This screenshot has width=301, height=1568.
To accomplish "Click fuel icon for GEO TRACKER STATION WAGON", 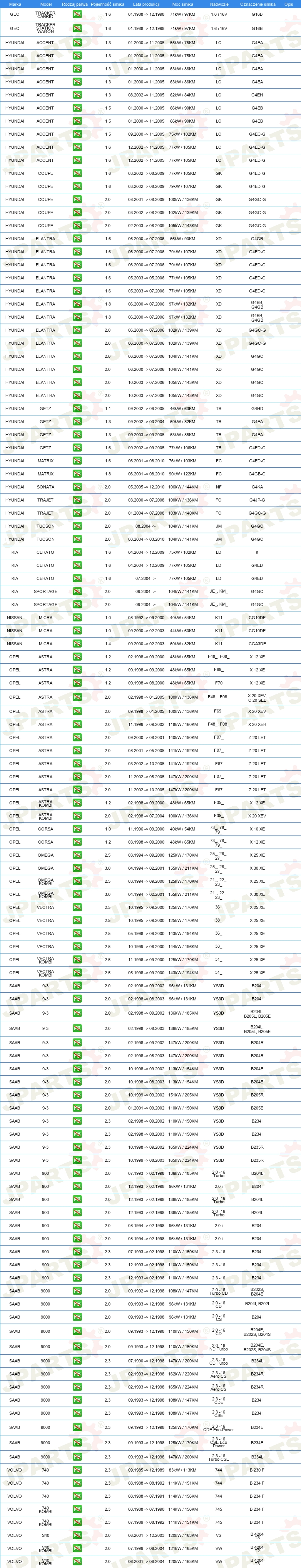I will pos(77,28).
